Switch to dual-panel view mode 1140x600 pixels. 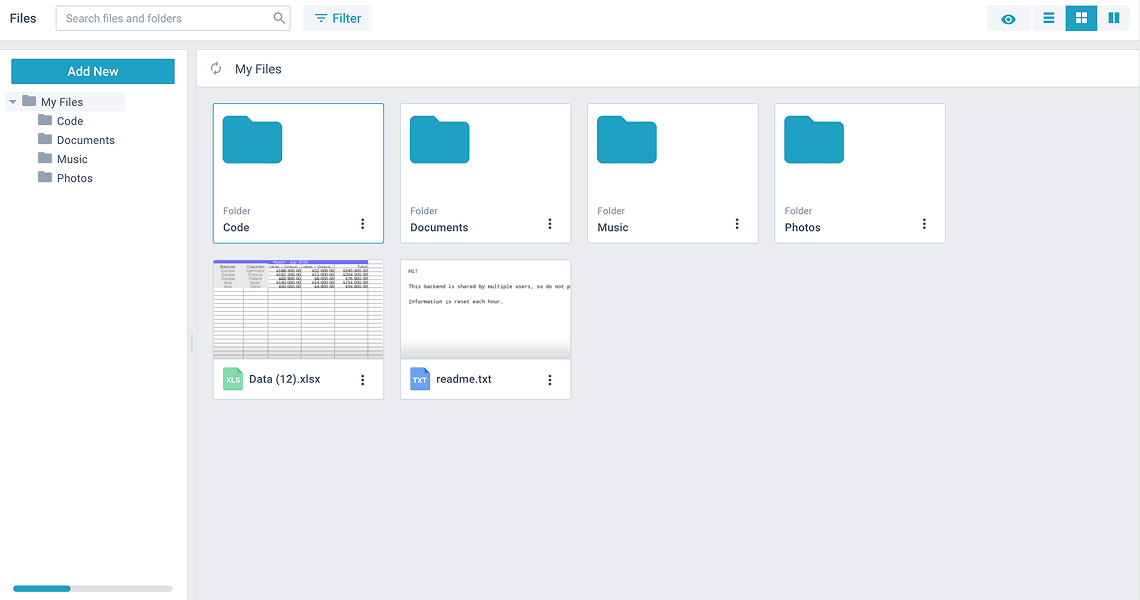point(1113,18)
